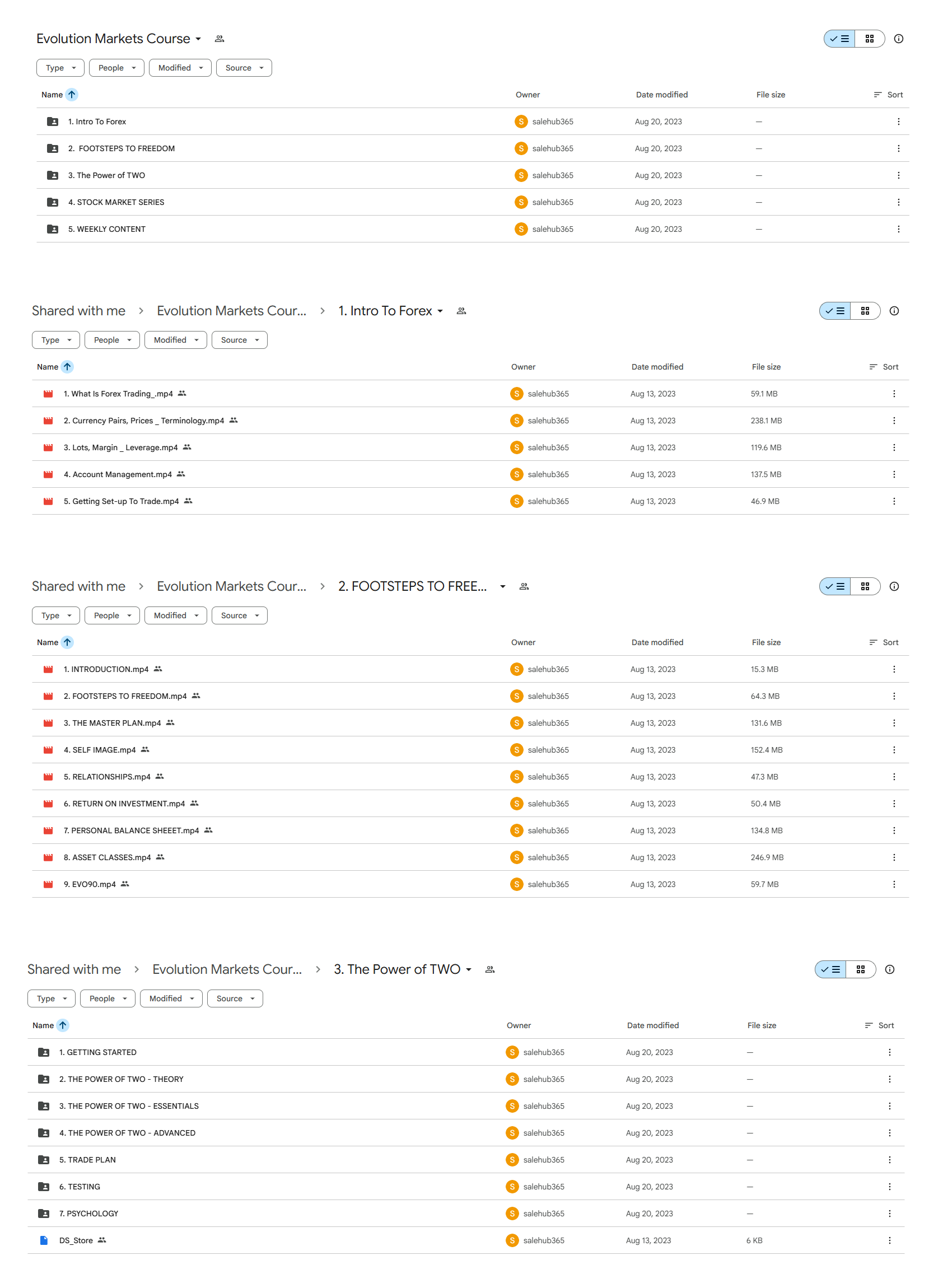The width and height of the screenshot is (943, 1288).
Task: Click the shared people icon next to 1. Intro To Forex
Action: pyautogui.click(x=461, y=311)
